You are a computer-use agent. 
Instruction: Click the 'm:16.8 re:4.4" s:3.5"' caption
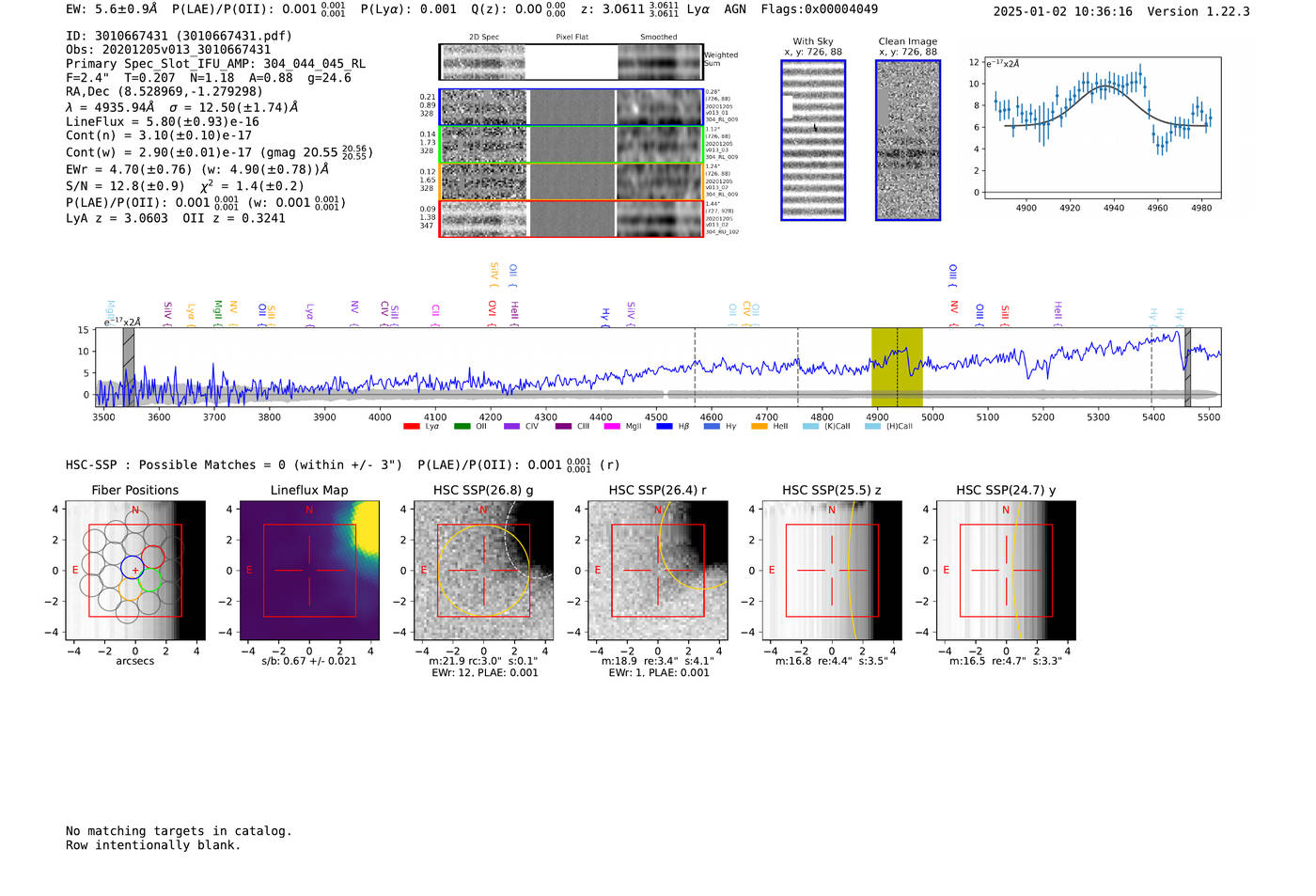(832, 661)
